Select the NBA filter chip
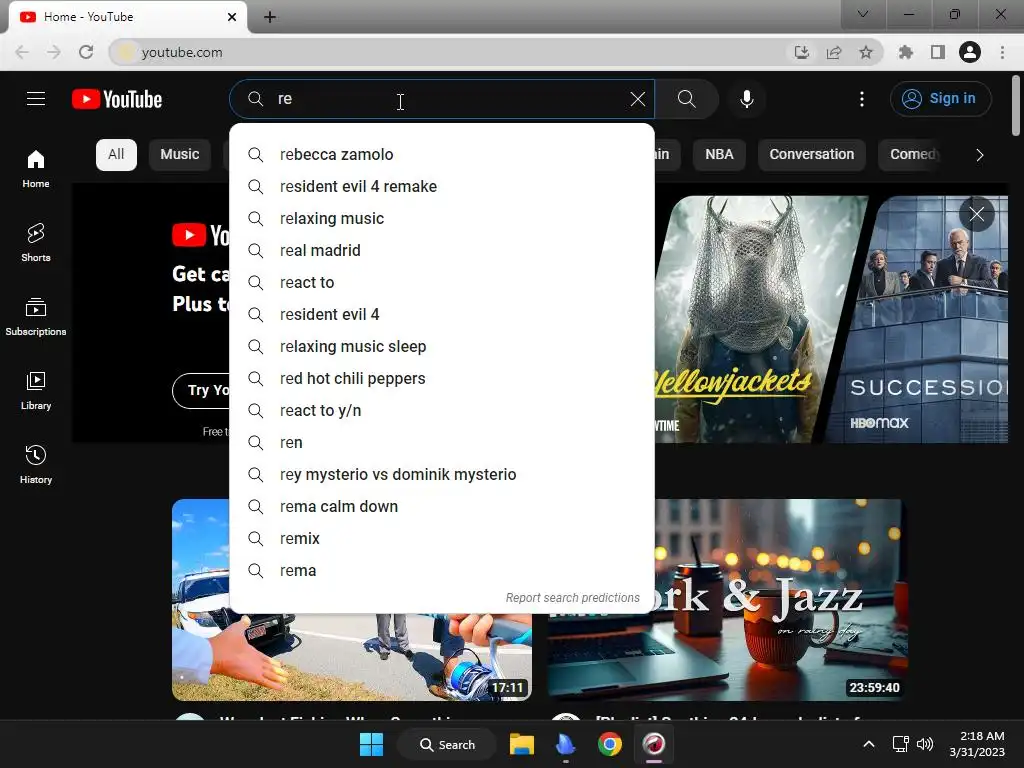 (x=719, y=155)
